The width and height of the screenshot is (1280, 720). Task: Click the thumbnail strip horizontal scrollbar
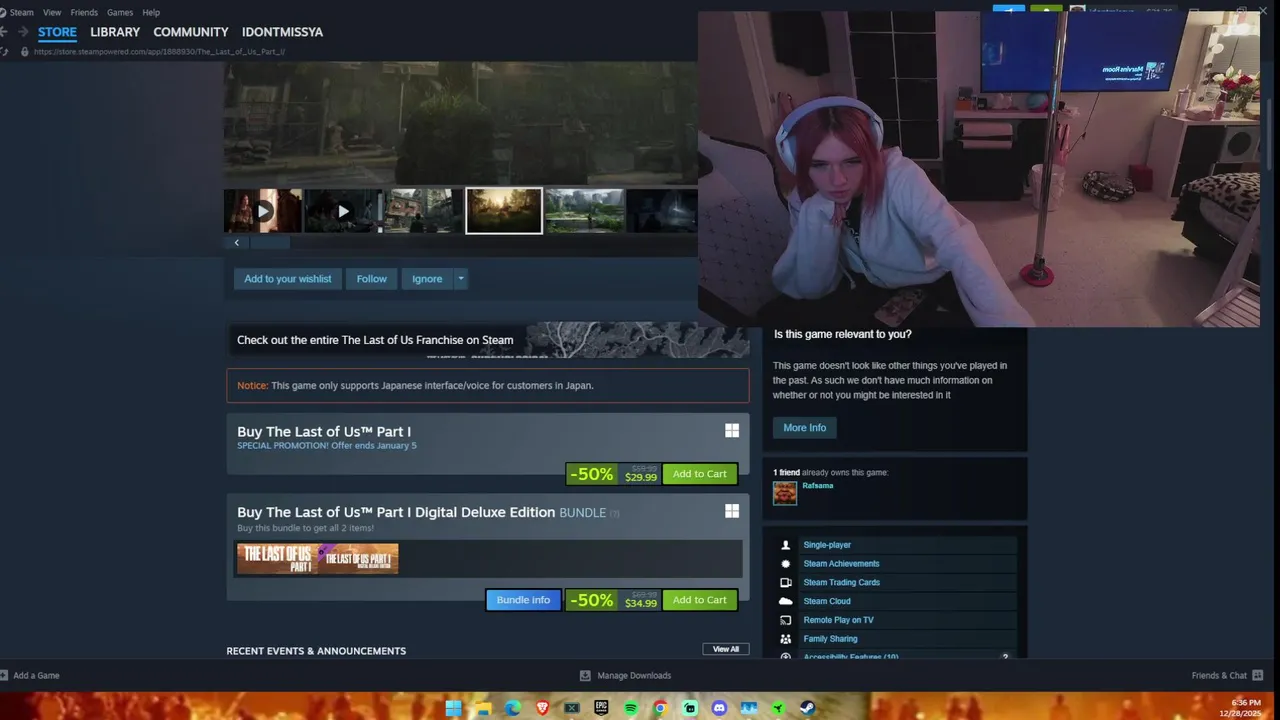pos(269,243)
